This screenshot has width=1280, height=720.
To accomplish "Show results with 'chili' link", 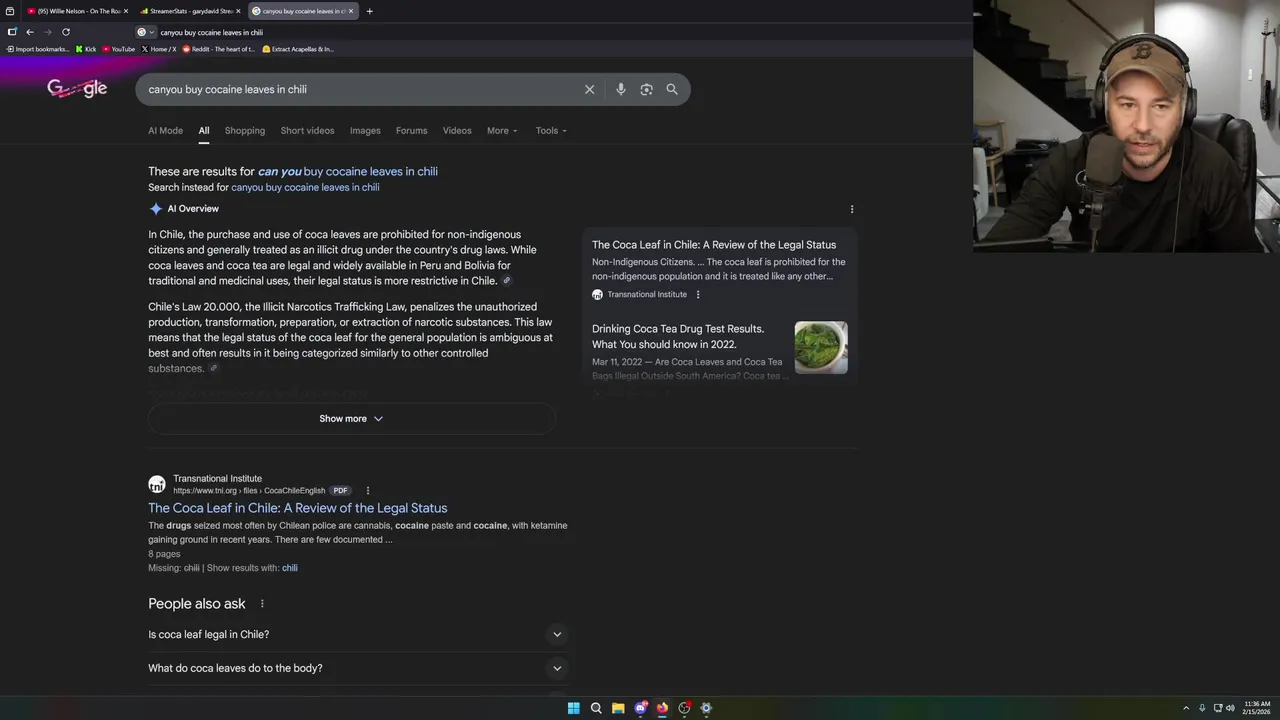I will tap(290, 568).
